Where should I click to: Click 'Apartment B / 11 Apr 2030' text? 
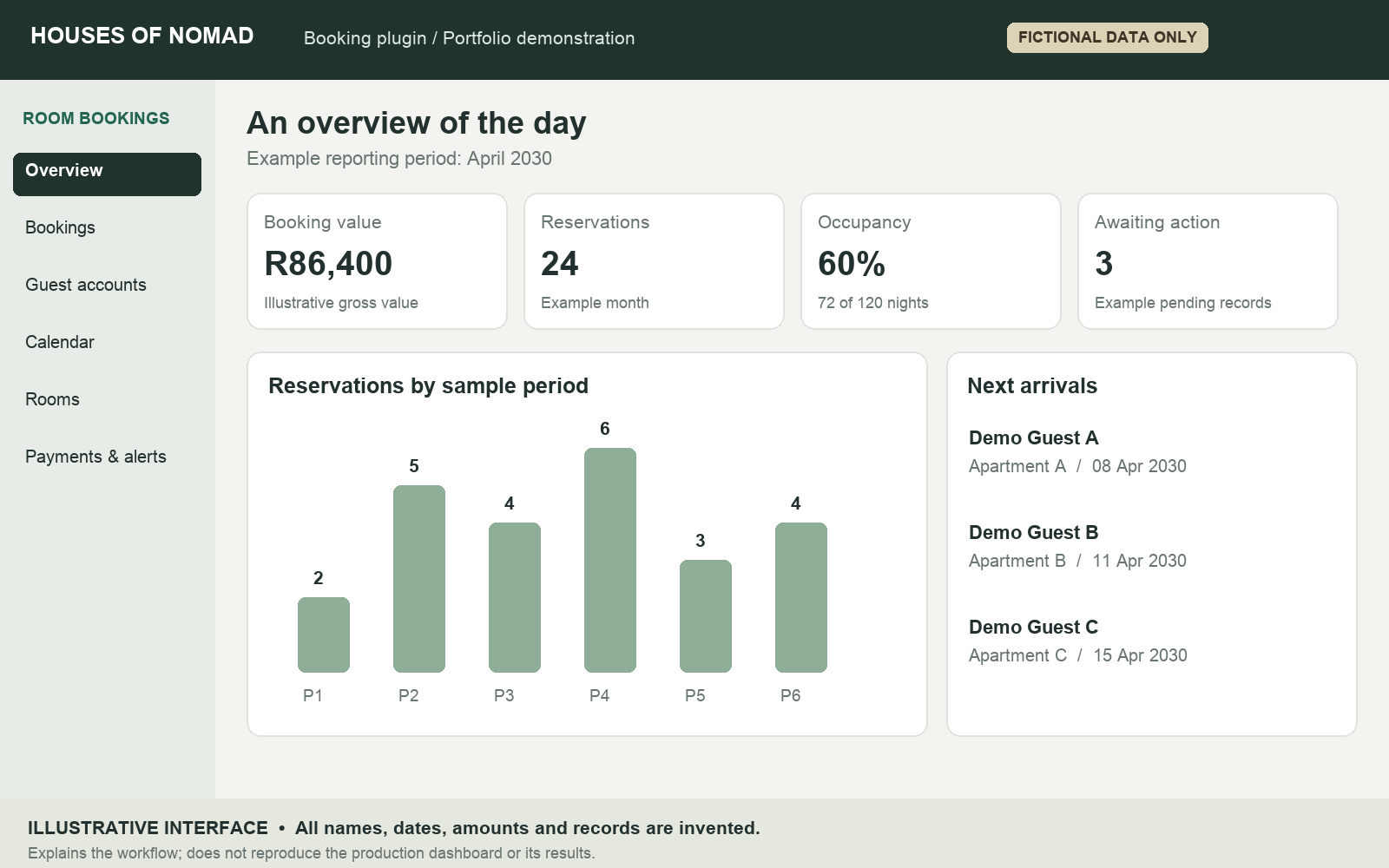pos(1077,561)
